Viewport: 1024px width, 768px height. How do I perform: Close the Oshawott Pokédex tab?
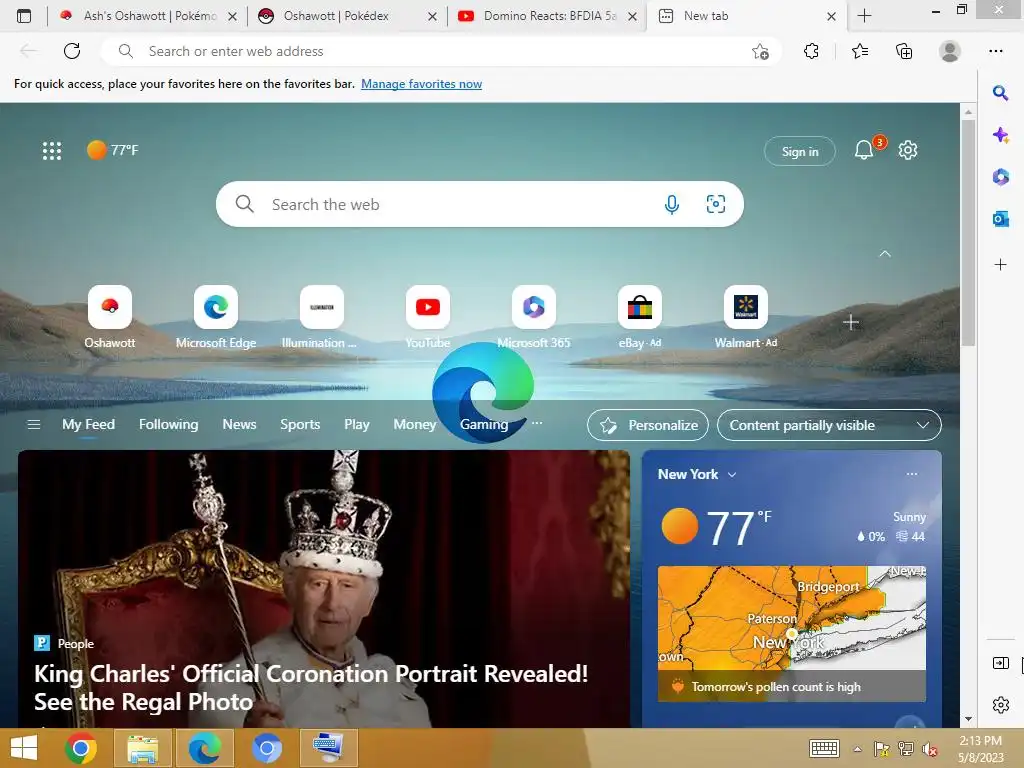(x=432, y=16)
